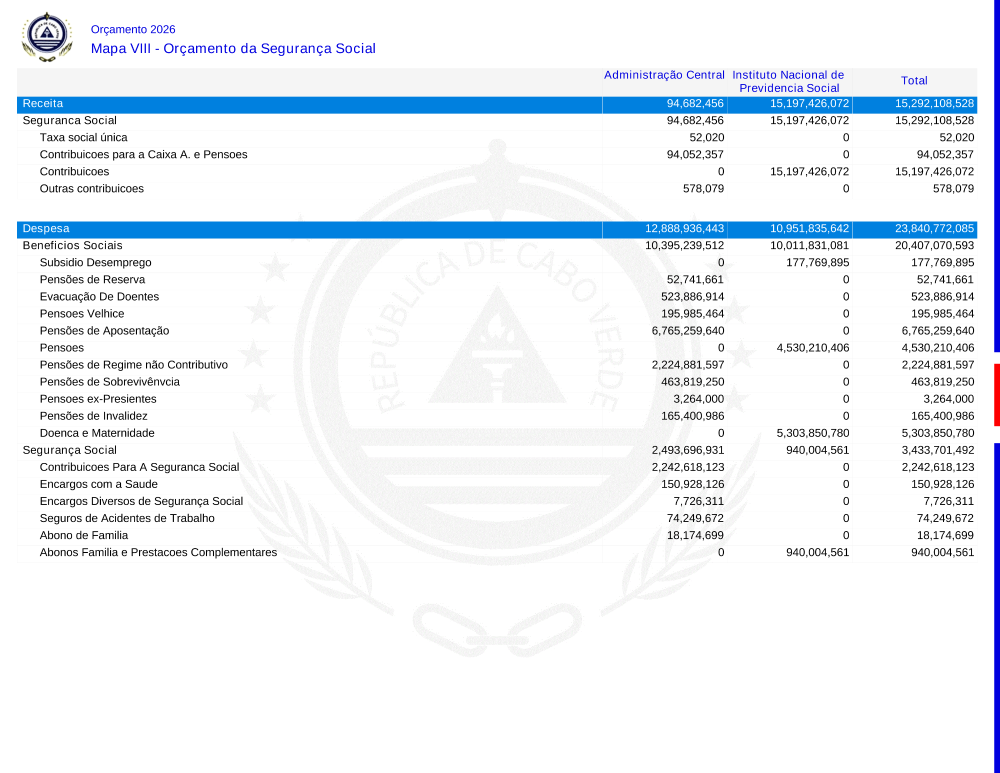Screen dimensions: 1000x773
Task: Click the 'Subsidio Desemprego' row label
Action: click(95, 262)
